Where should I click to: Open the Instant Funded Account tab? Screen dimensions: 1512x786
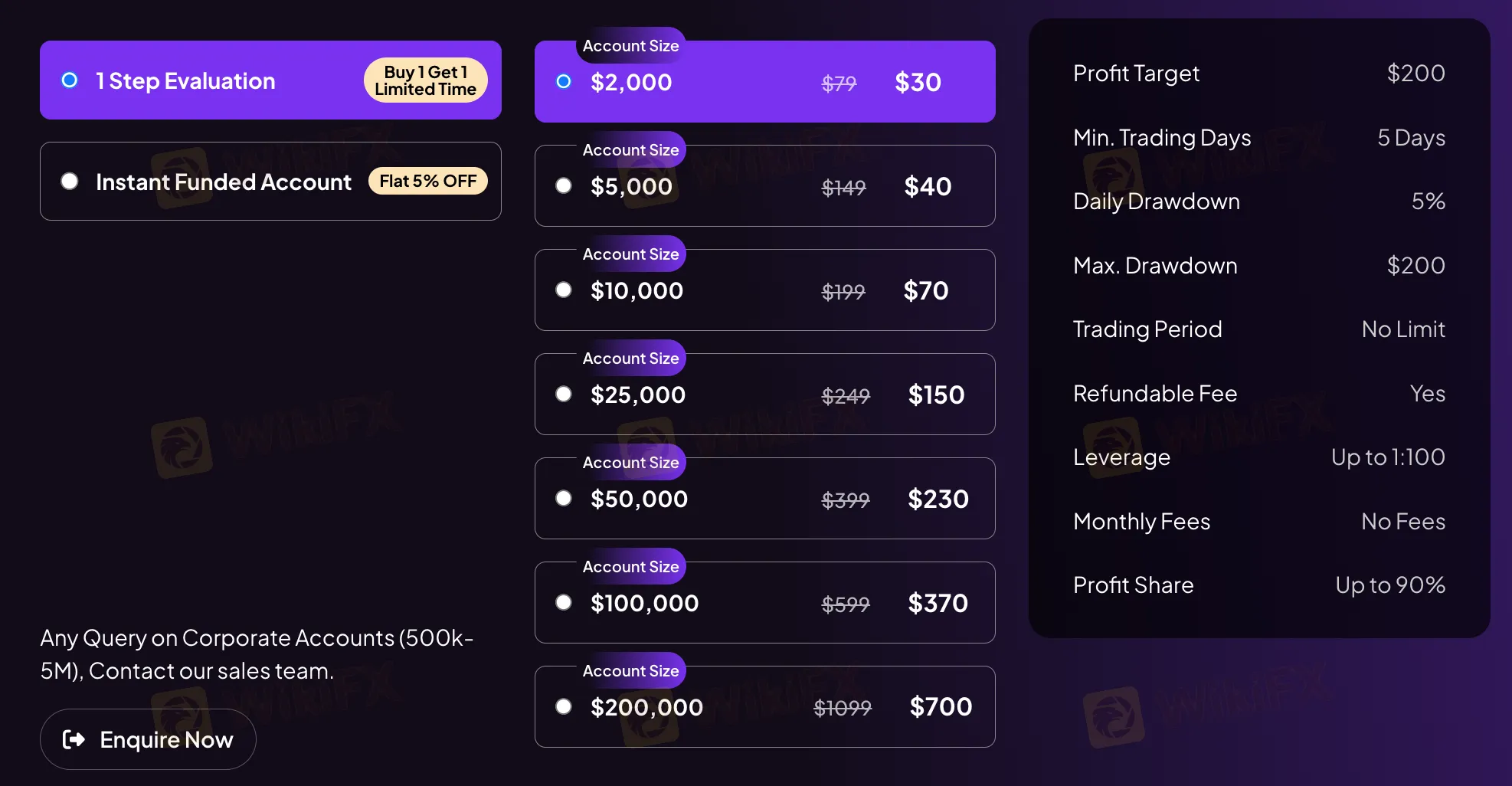point(270,182)
